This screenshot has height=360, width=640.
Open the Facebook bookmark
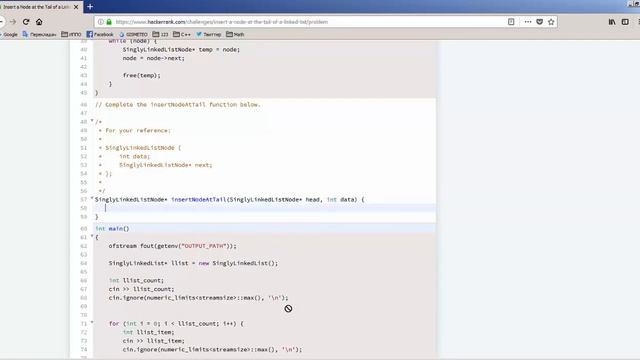pyautogui.click(x=100, y=35)
